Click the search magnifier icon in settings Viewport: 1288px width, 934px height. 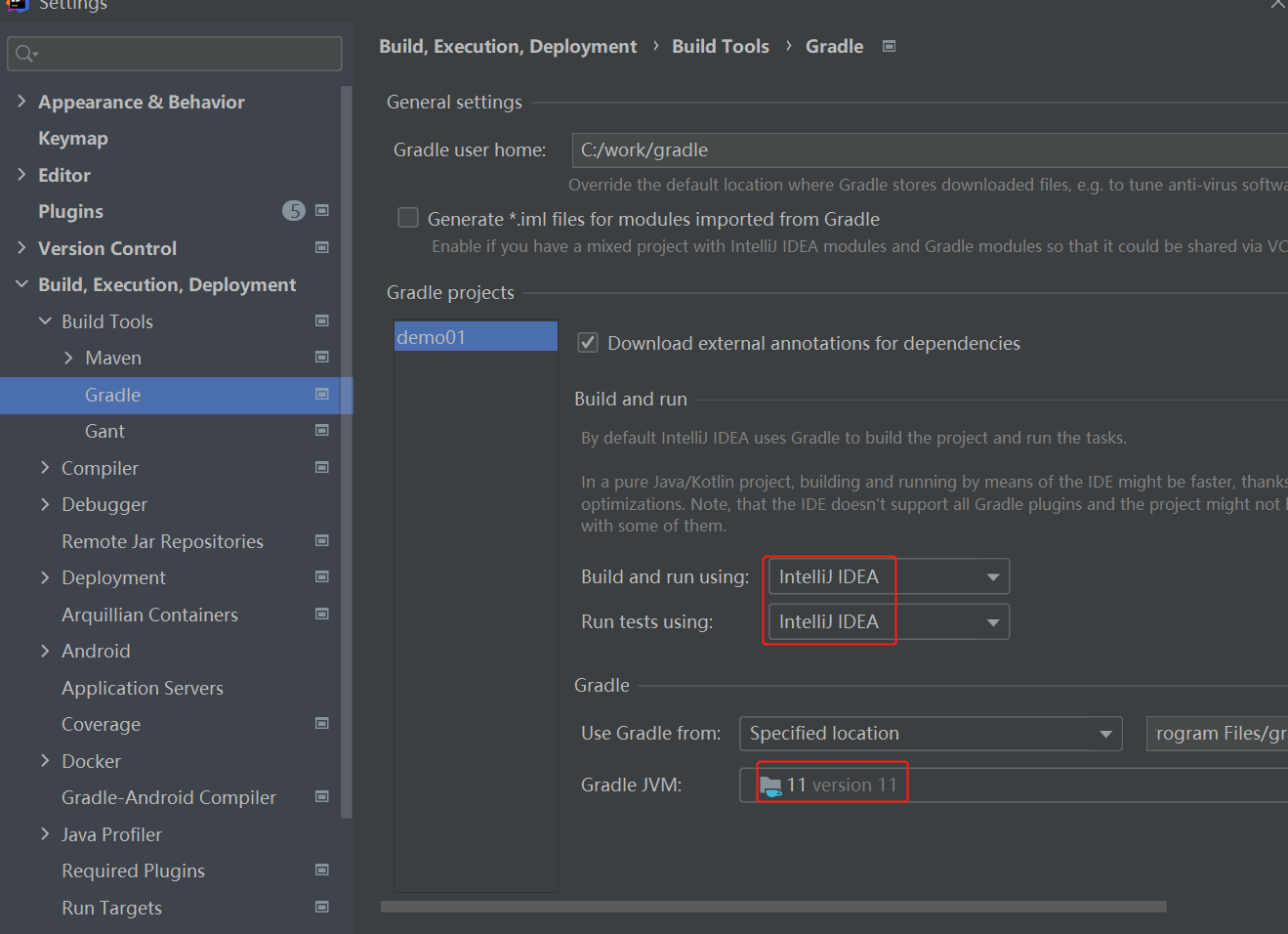25,54
